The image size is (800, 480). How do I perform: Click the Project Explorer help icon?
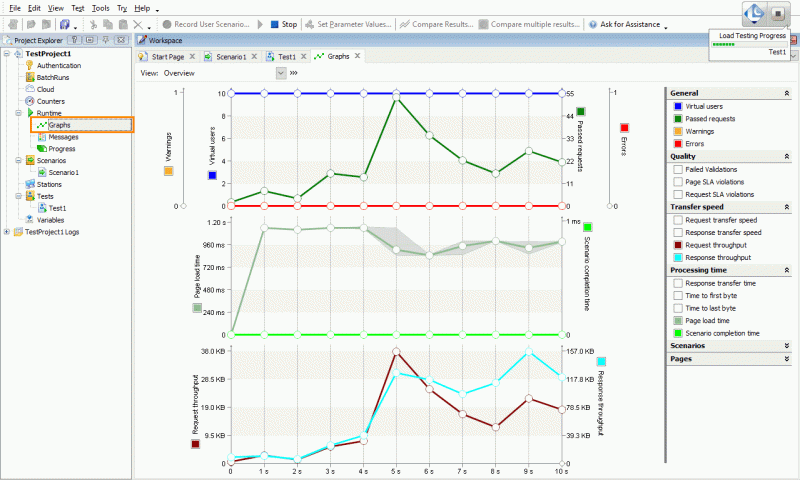click(x=74, y=40)
